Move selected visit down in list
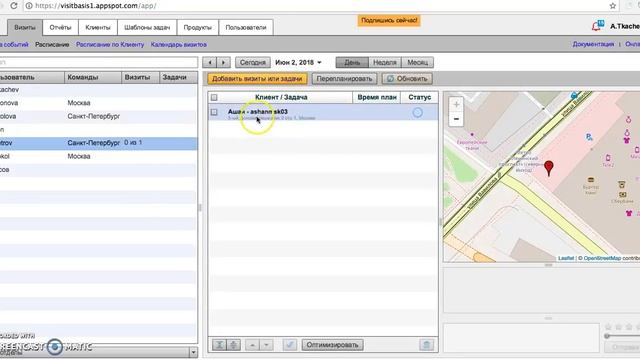Viewport: 640px width, 360px height. coord(267,345)
